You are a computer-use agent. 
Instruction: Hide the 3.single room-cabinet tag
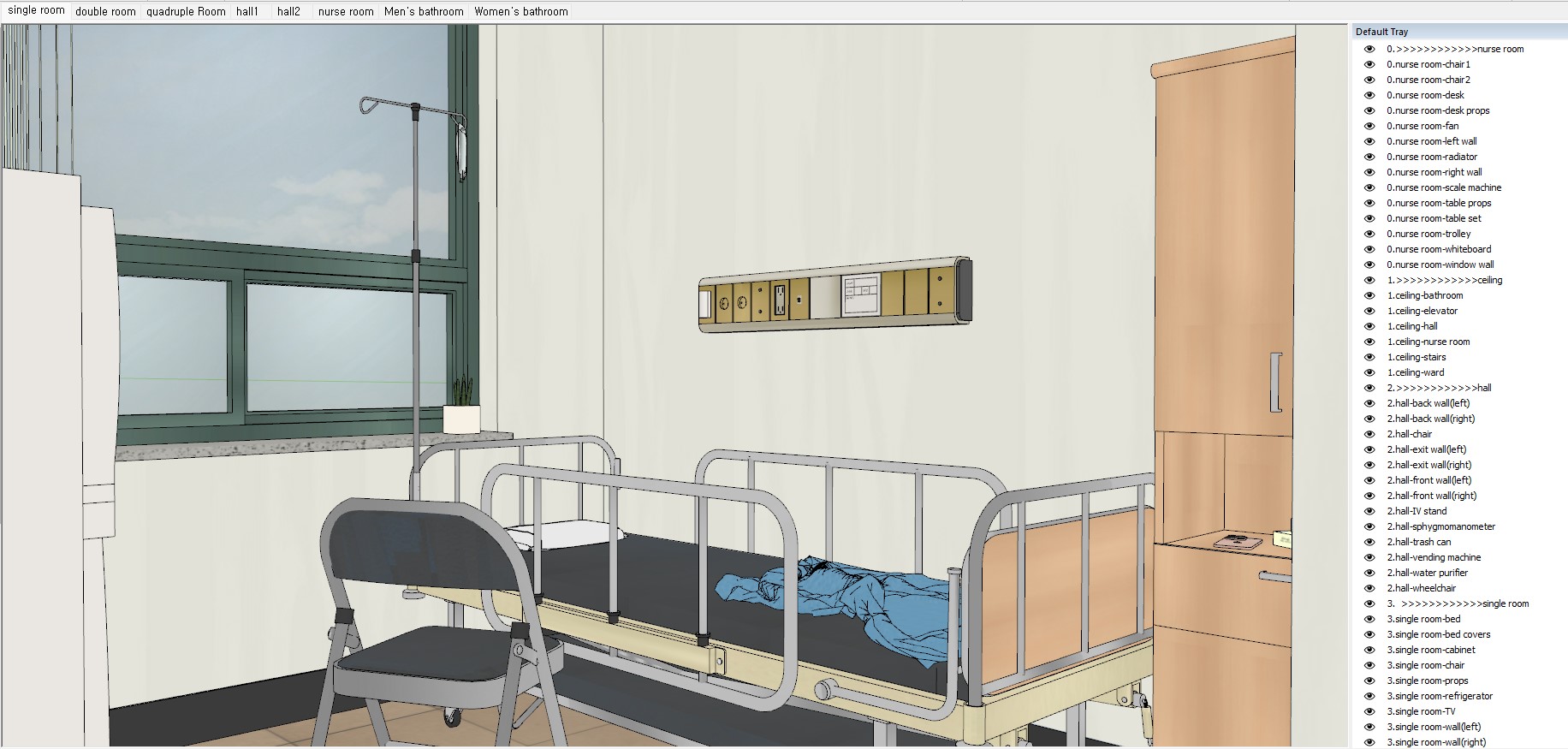click(x=1369, y=650)
